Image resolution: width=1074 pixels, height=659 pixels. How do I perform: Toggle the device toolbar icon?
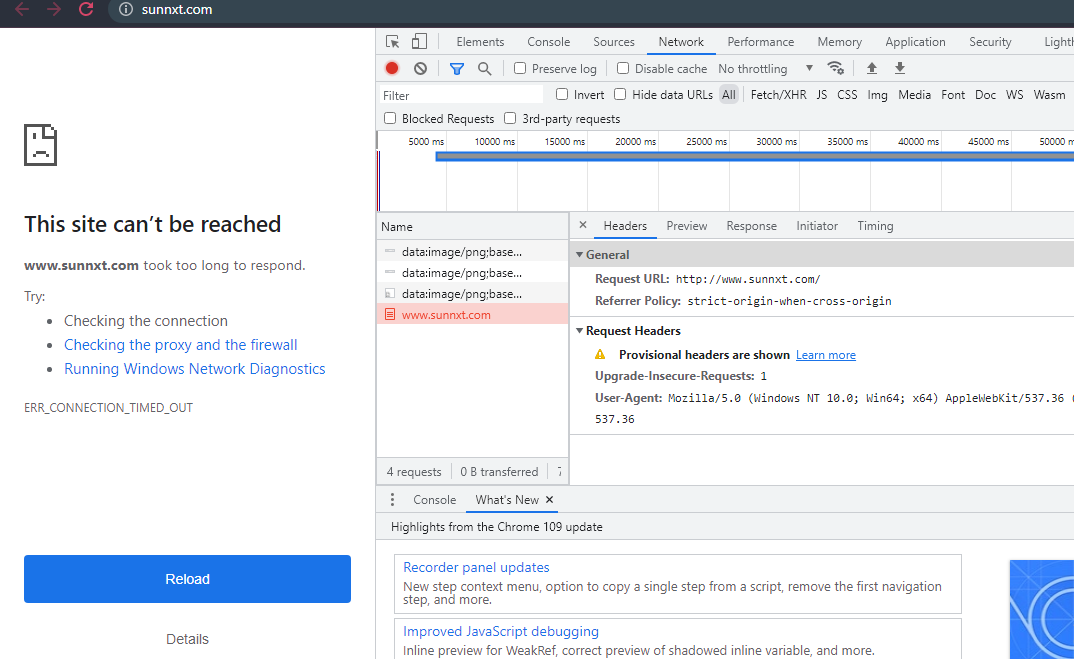(419, 42)
